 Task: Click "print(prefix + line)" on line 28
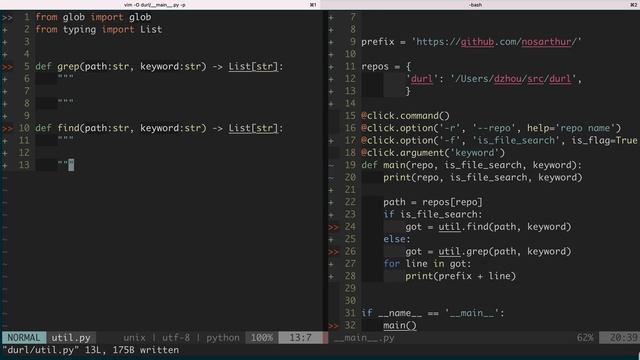[x=460, y=276]
